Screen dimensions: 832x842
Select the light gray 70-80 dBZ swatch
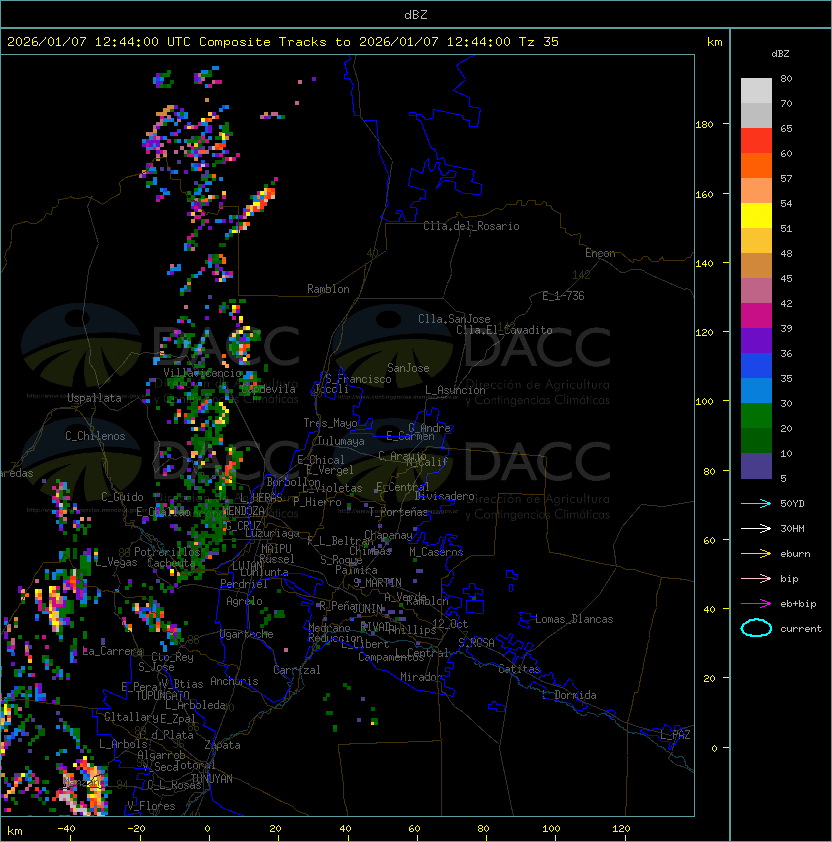click(756, 91)
